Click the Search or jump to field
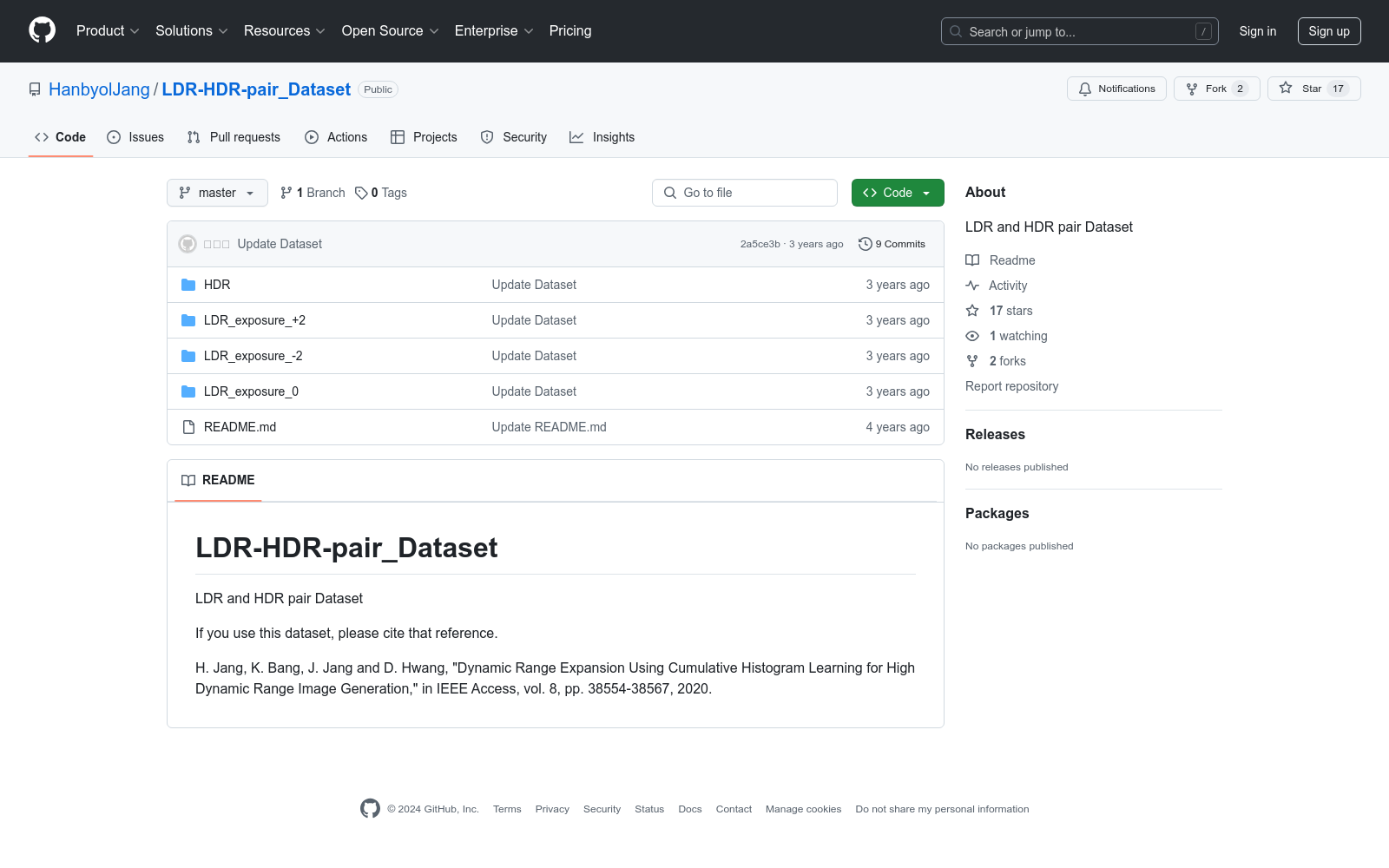Screen dimensions: 1389x868 1080,31
